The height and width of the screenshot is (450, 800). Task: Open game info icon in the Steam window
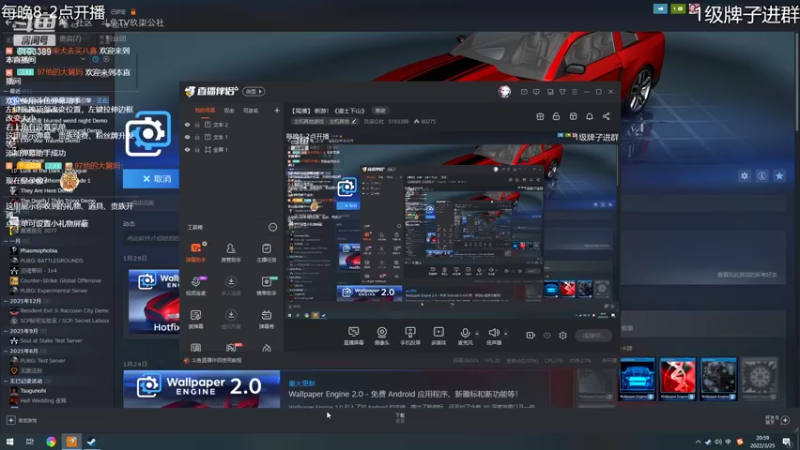click(762, 176)
